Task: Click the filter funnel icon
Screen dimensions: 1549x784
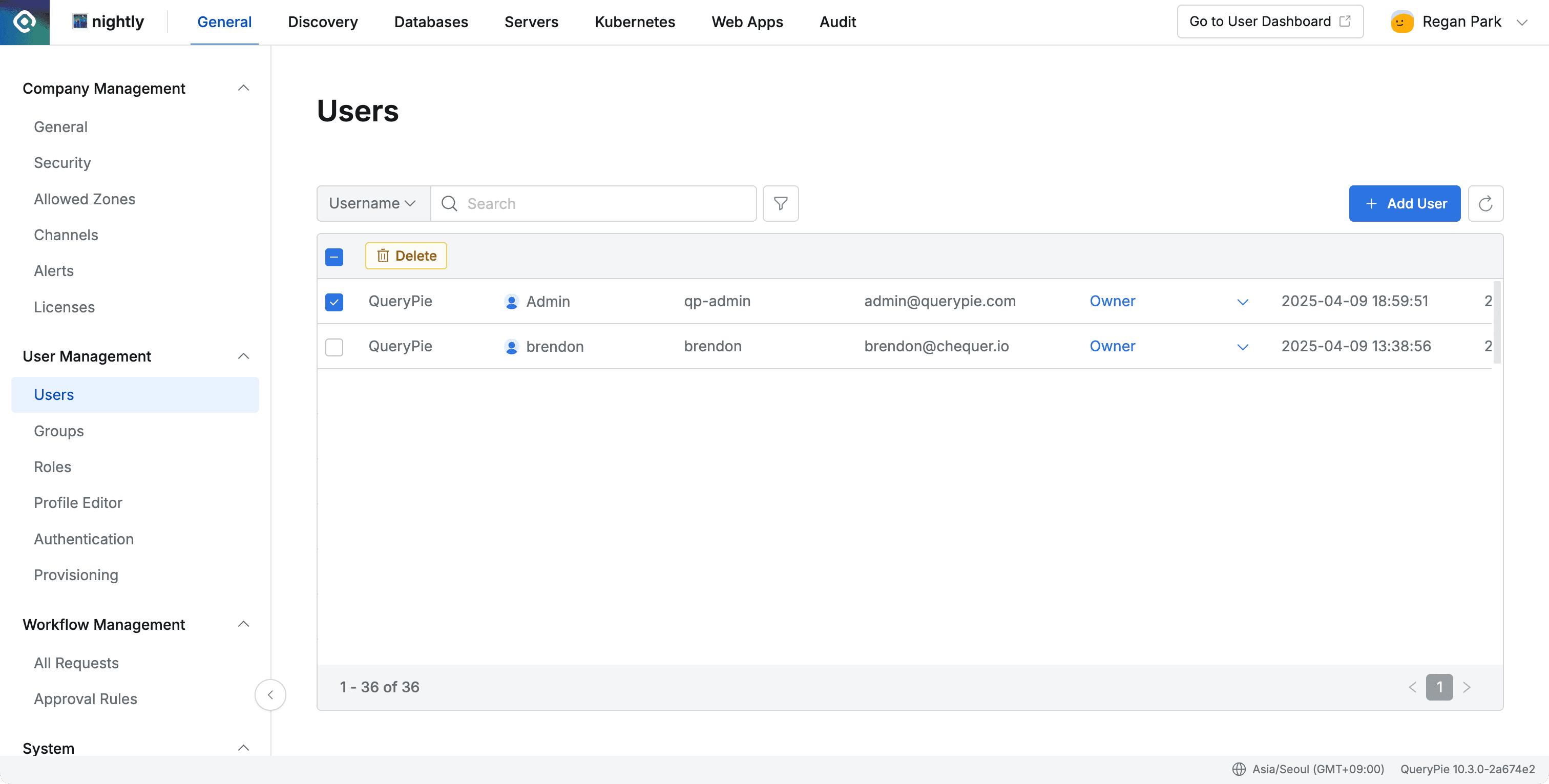Action: 781,203
